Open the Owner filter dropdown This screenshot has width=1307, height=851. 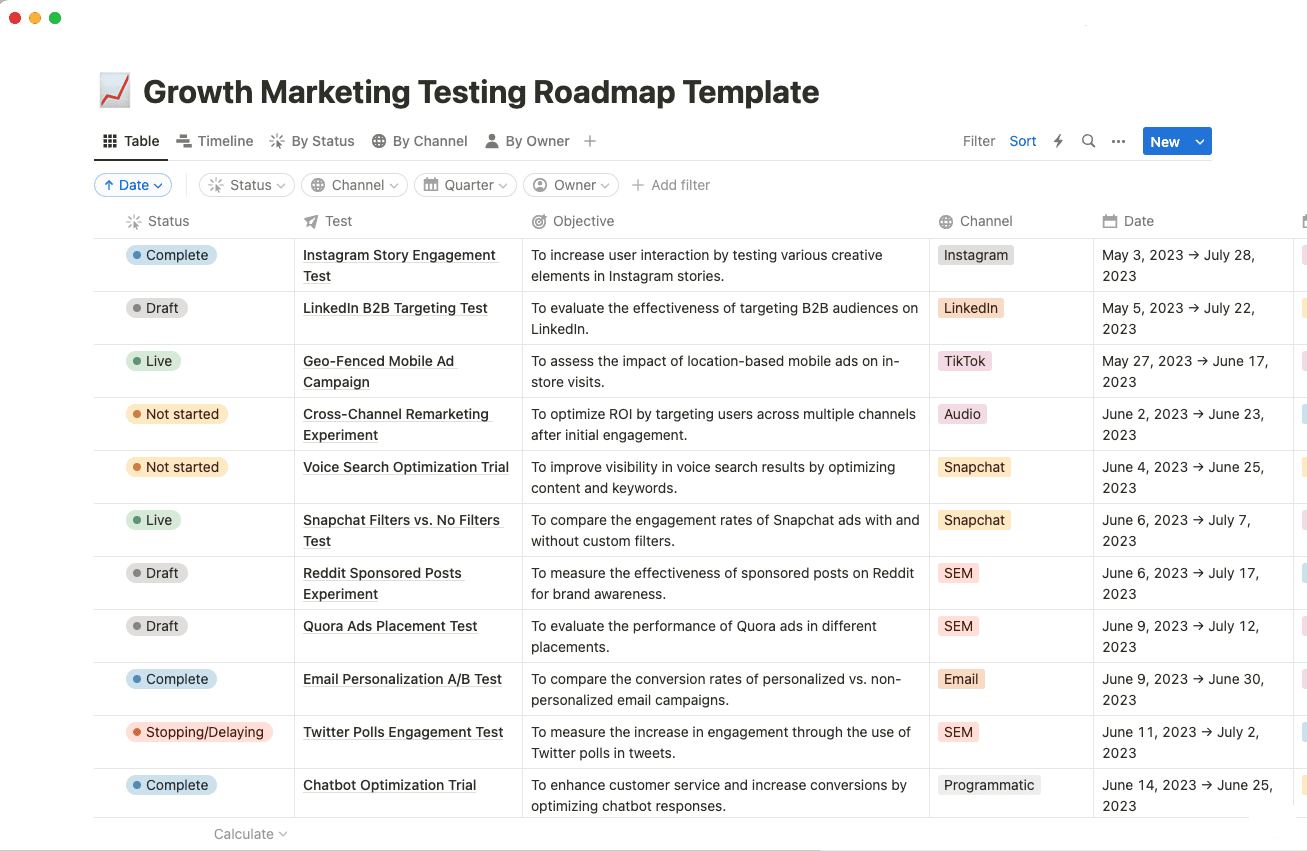coord(571,185)
